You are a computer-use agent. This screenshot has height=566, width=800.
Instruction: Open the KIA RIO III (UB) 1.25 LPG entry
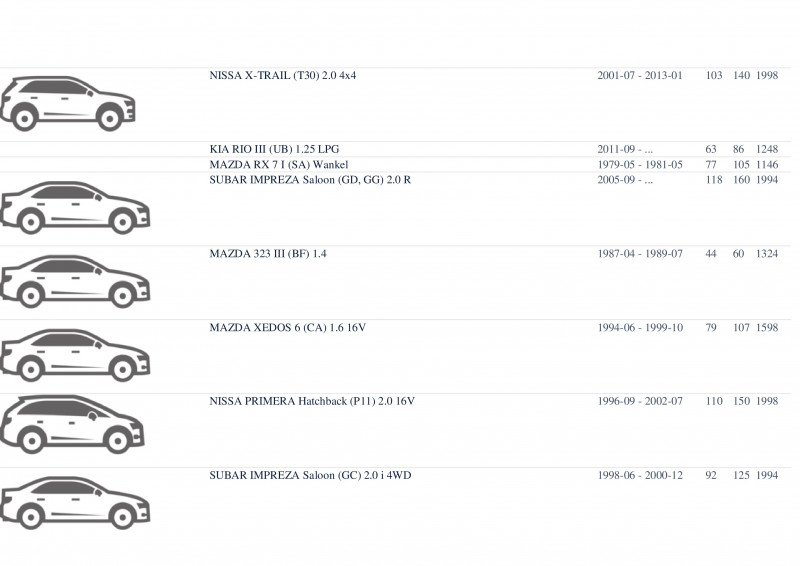pos(274,150)
